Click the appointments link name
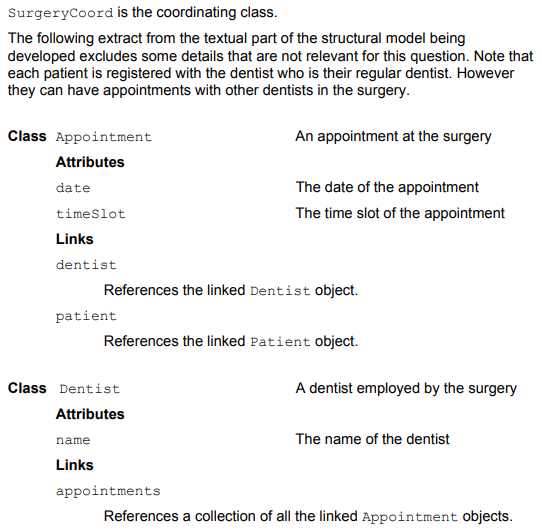 click(x=108, y=491)
